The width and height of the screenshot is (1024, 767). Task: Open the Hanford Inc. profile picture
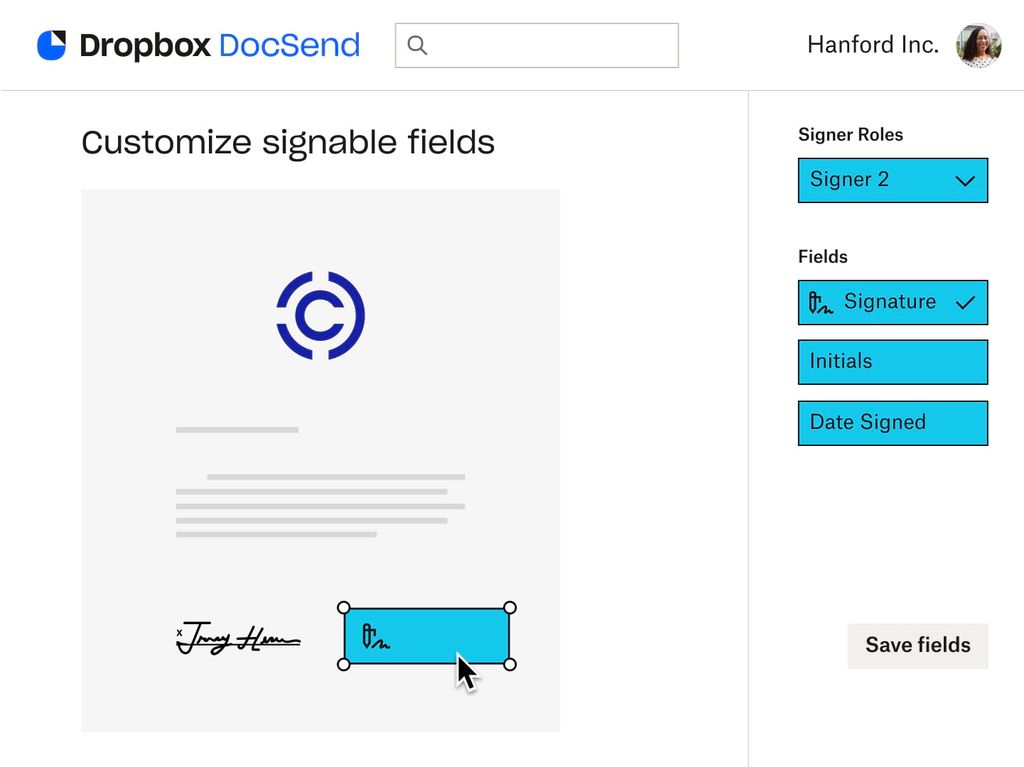click(x=978, y=44)
